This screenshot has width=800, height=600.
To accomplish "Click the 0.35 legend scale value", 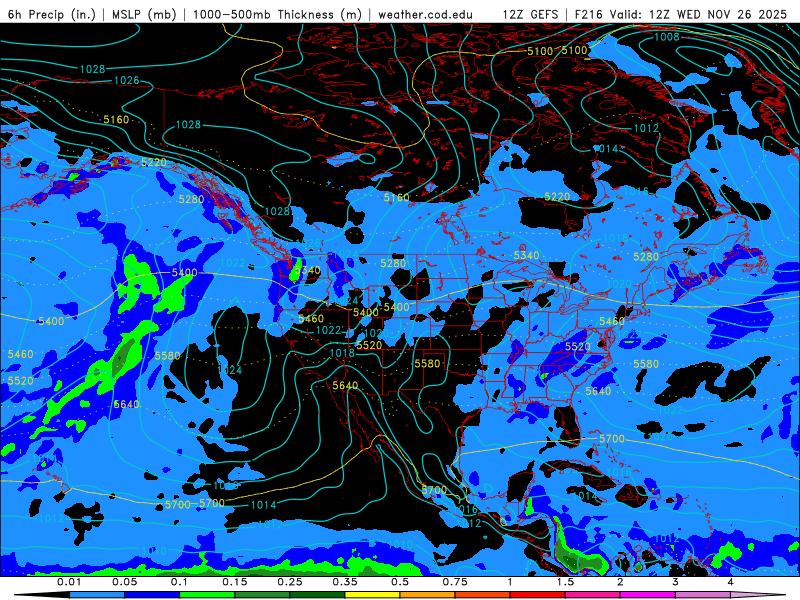I will pyautogui.click(x=345, y=582).
